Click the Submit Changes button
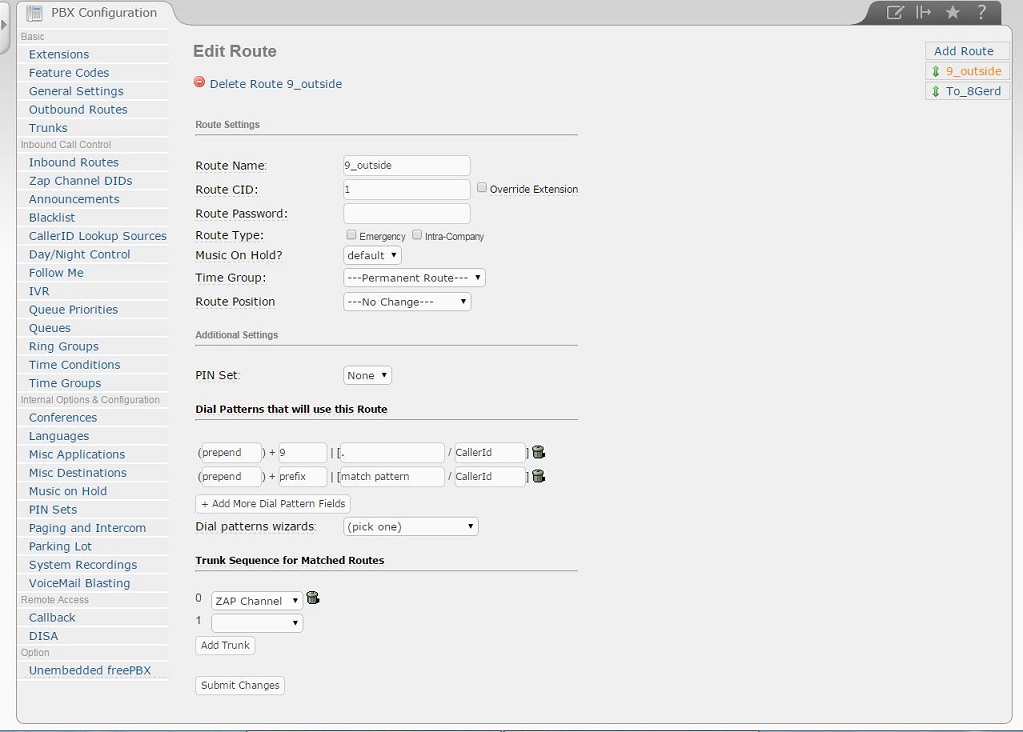 pyautogui.click(x=240, y=685)
